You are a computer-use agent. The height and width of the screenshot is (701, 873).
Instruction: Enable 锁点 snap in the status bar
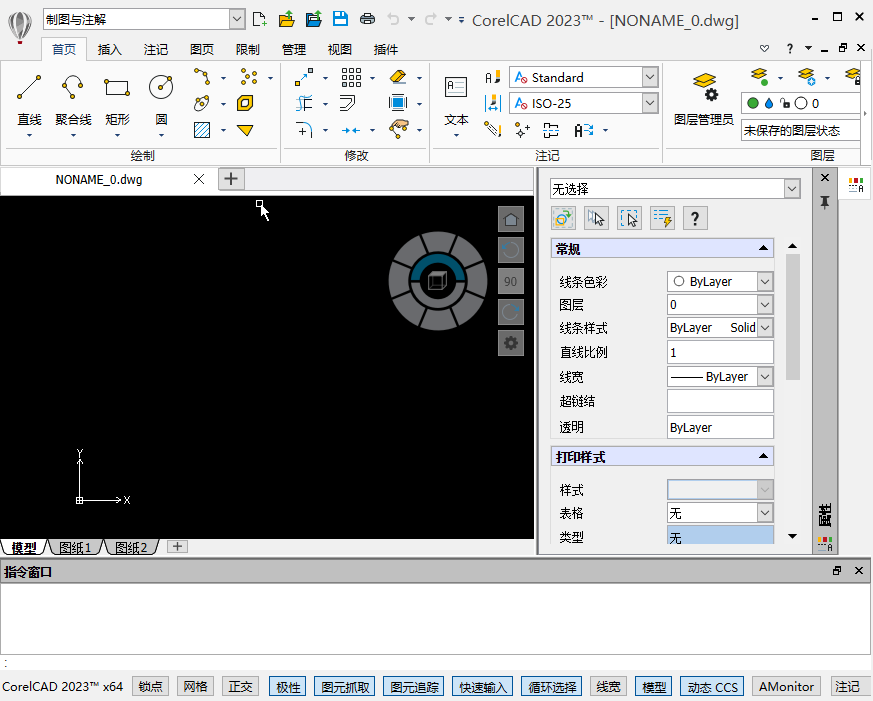click(150, 687)
